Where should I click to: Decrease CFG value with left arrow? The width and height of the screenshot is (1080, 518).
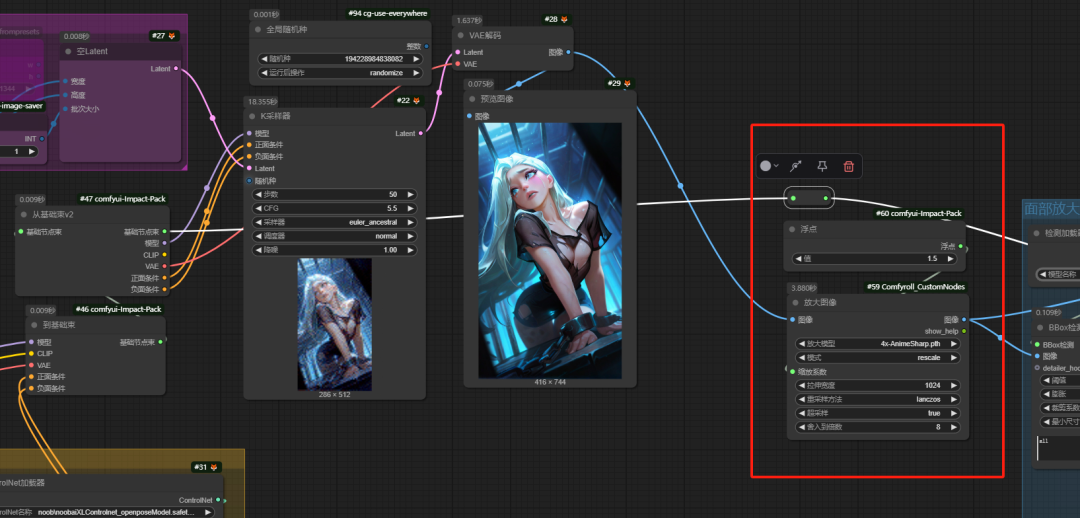259,208
